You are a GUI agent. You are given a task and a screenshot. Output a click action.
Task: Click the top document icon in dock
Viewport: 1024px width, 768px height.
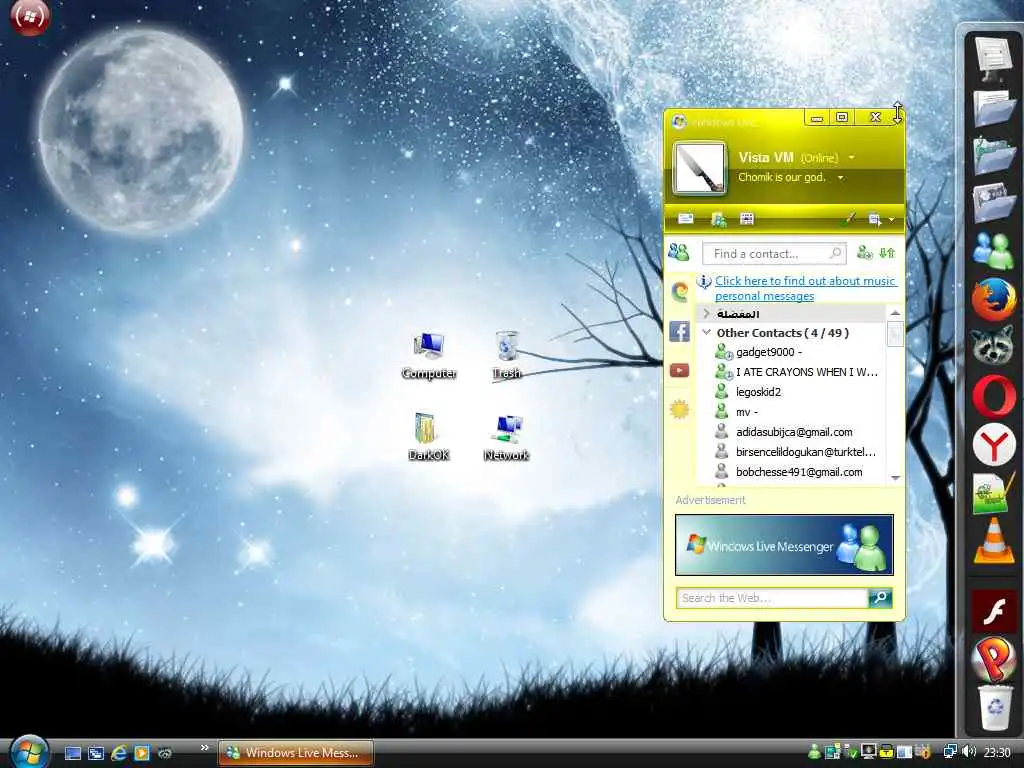(993, 57)
